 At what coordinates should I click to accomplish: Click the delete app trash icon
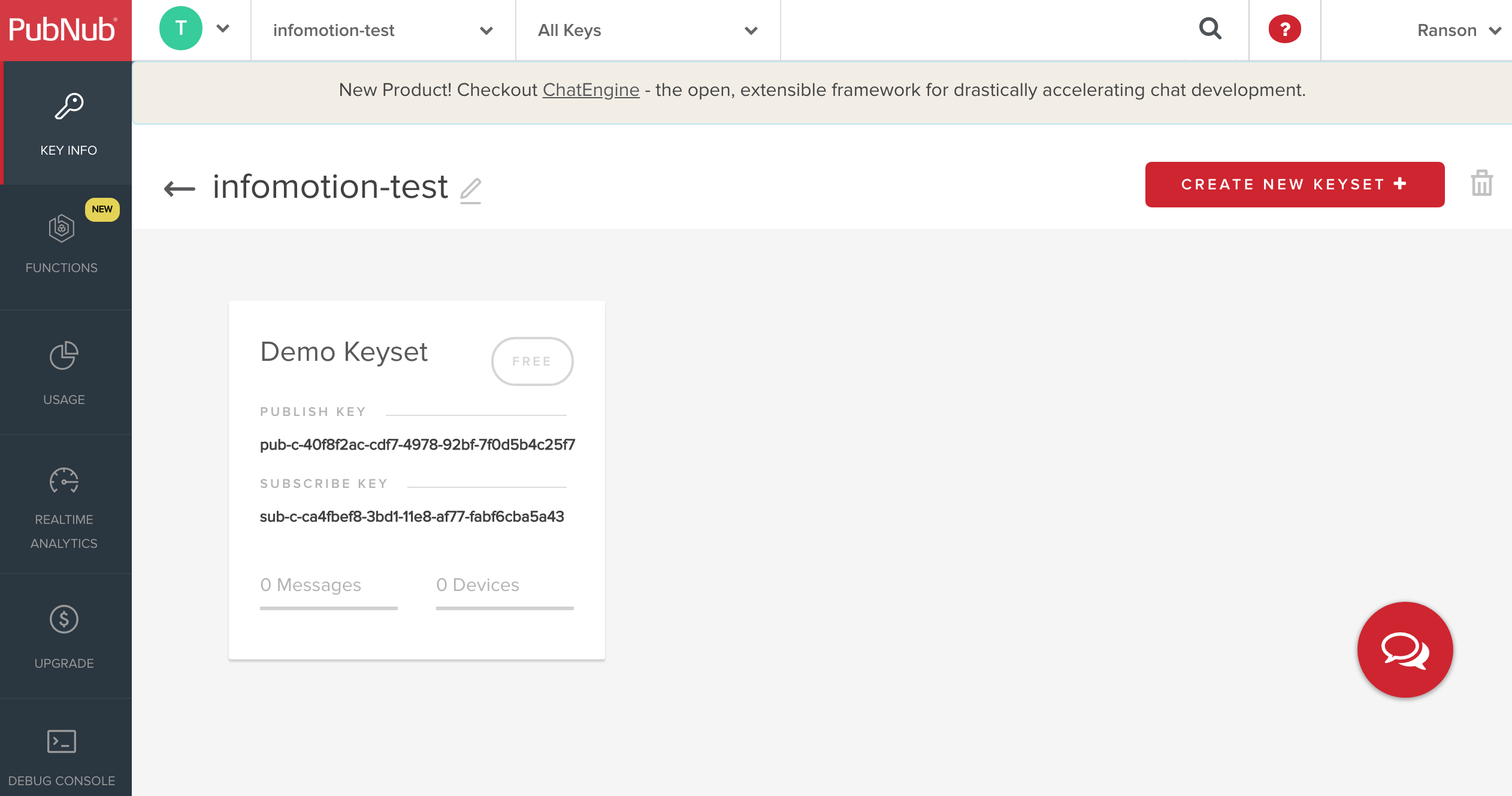click(1481, 183)
